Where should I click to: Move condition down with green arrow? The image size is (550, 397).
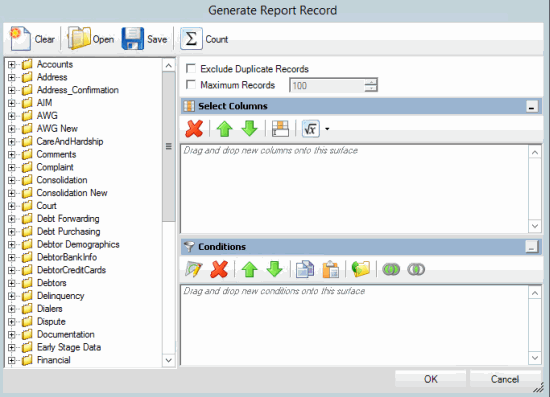[x=274, y=269]
